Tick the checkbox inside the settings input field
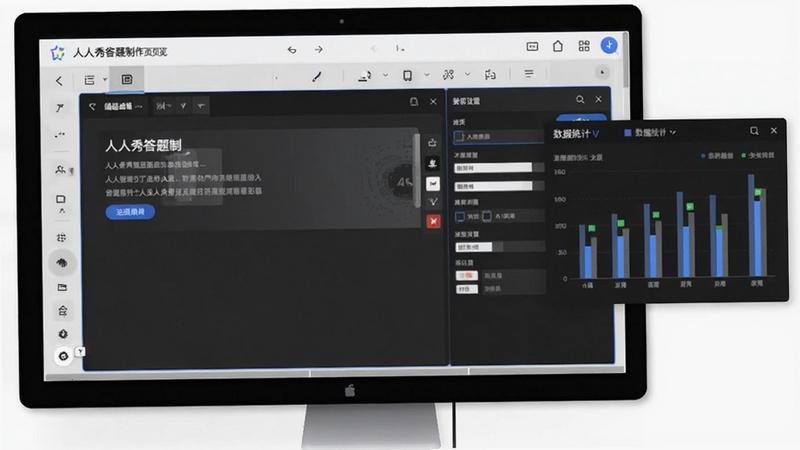The width and height of the screenshot is (800, 450). 459,136
